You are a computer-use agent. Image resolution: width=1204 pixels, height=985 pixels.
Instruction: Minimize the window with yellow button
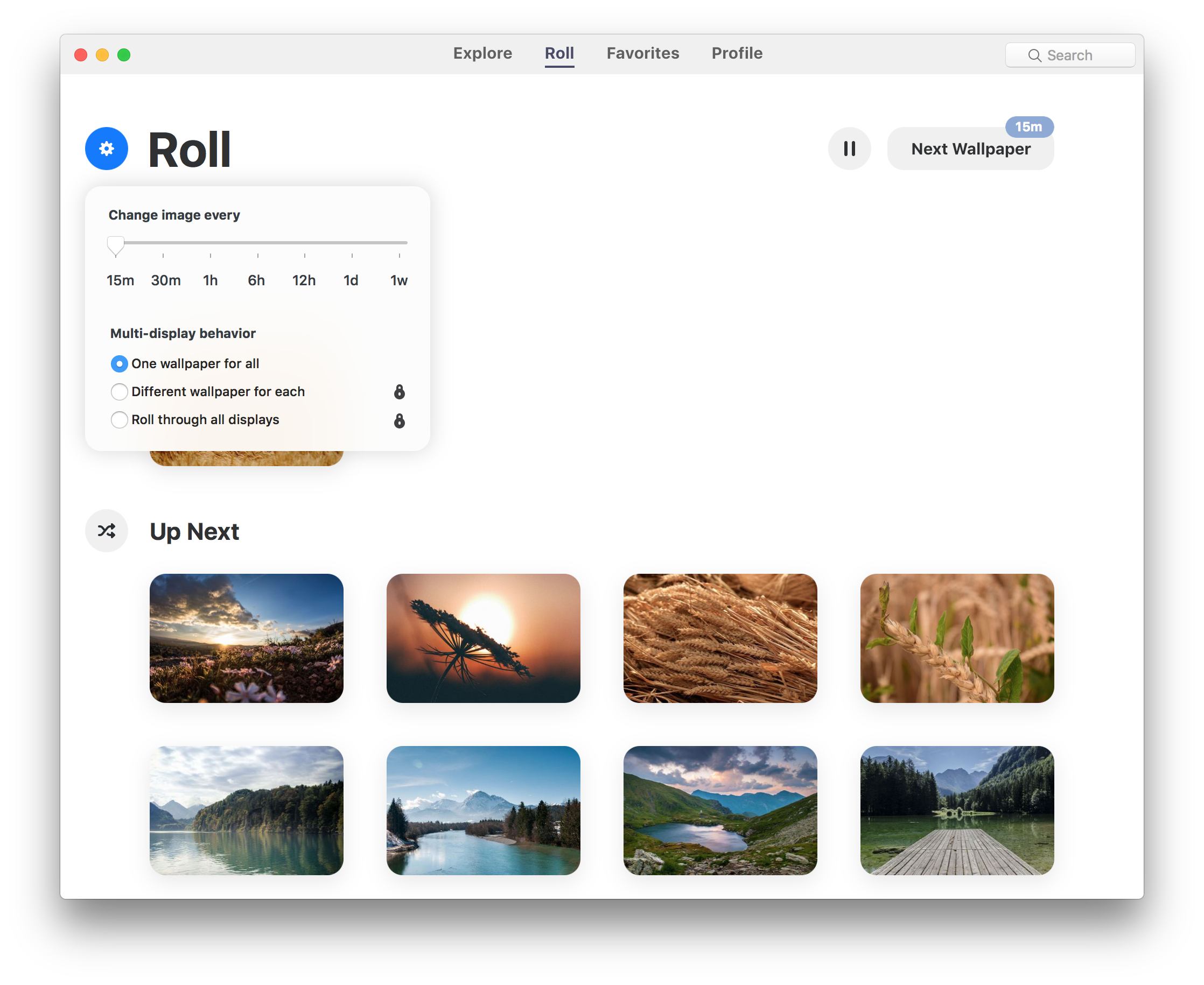(102, 55)
